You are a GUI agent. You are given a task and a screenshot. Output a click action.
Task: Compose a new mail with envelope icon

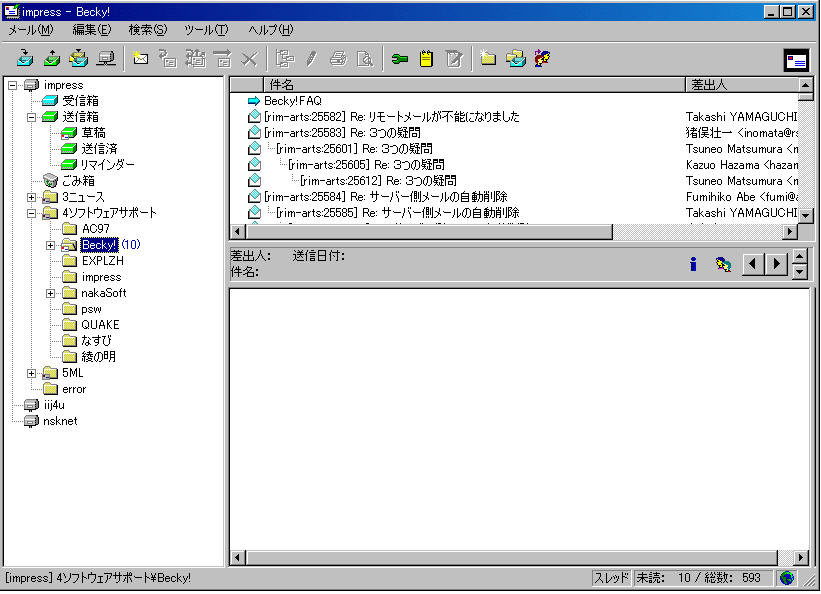(140, 58)
